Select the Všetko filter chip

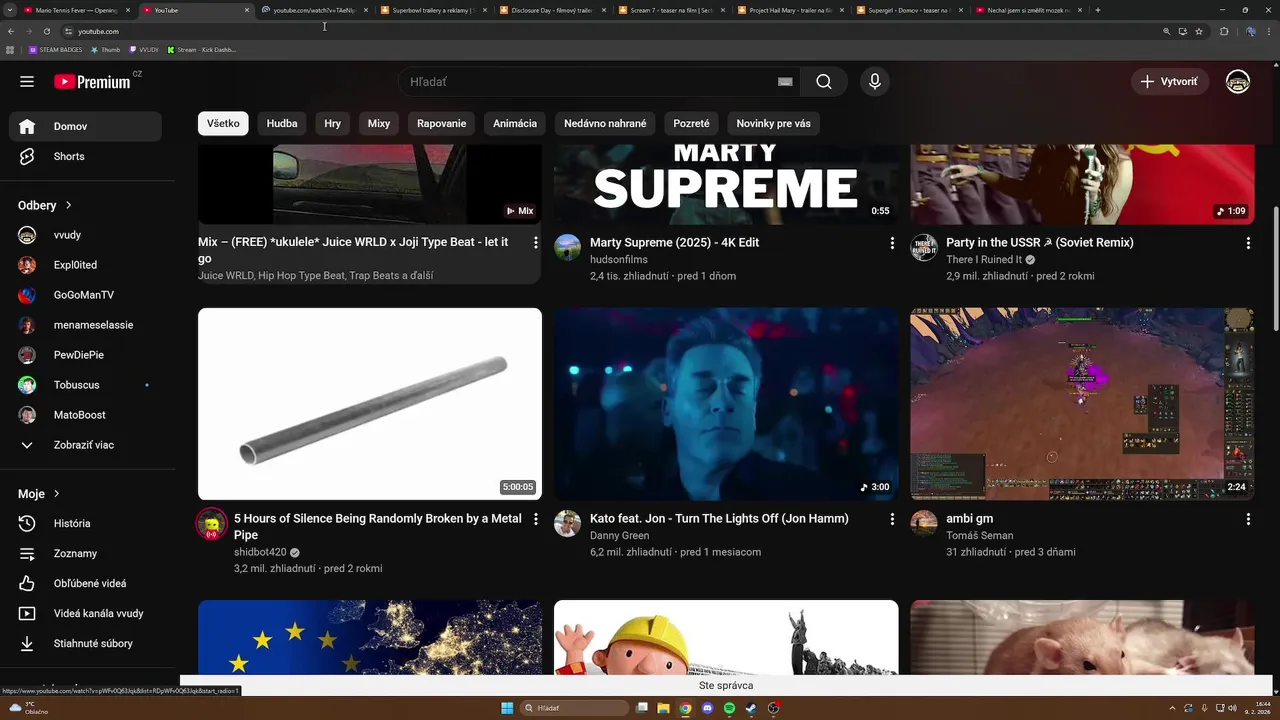pyautogui.click(x=223, y=124)
